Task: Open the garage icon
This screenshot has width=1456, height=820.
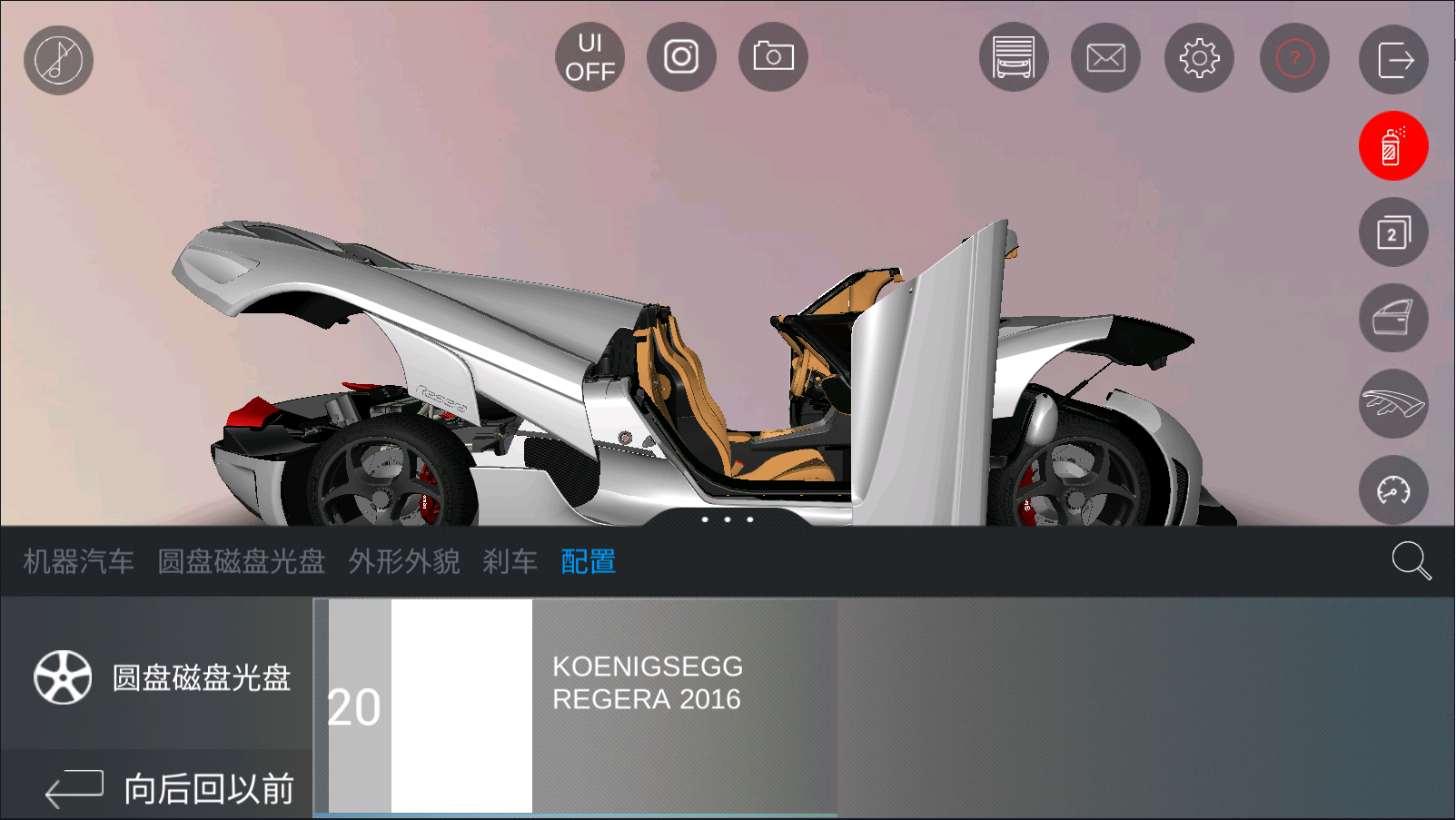Action: [1014, 57]
